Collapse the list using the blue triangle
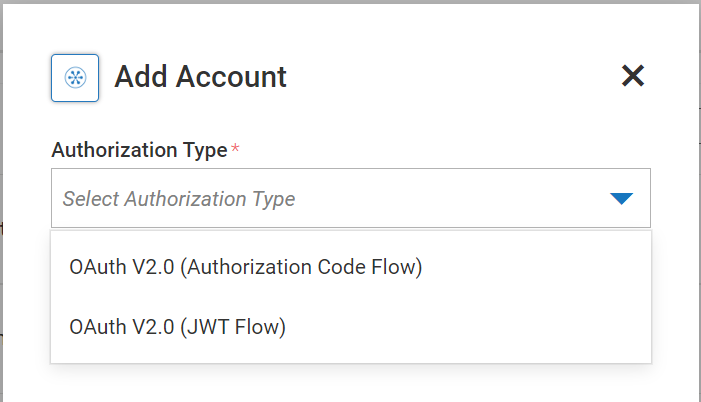The image size is (701, 402). click(x=621, y=198)
